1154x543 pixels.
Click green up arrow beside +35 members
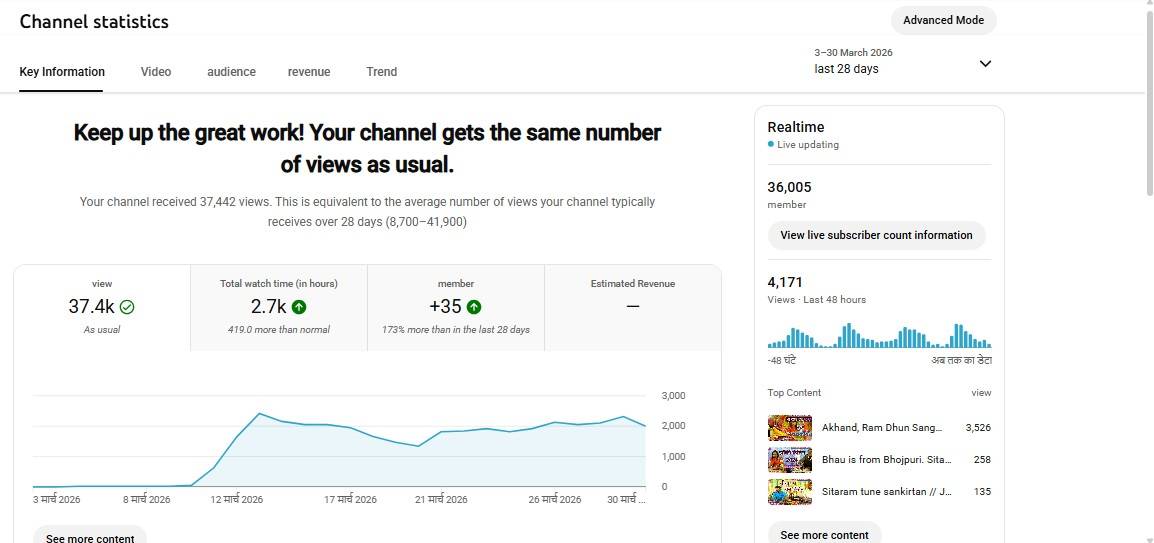[x=474, y=307]
